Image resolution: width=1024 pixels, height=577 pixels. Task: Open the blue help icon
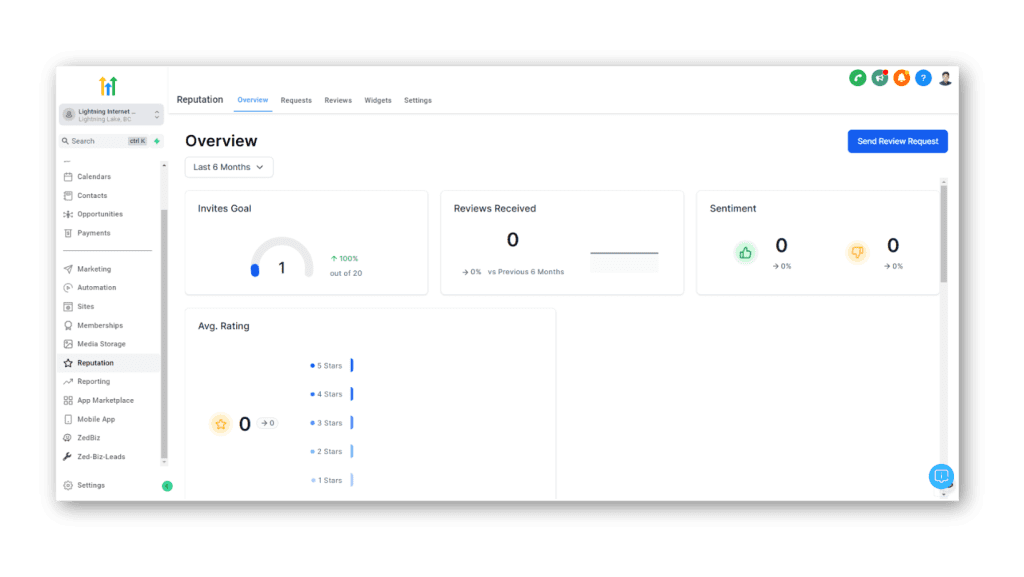pyautogui.click(x=923, y=77)
